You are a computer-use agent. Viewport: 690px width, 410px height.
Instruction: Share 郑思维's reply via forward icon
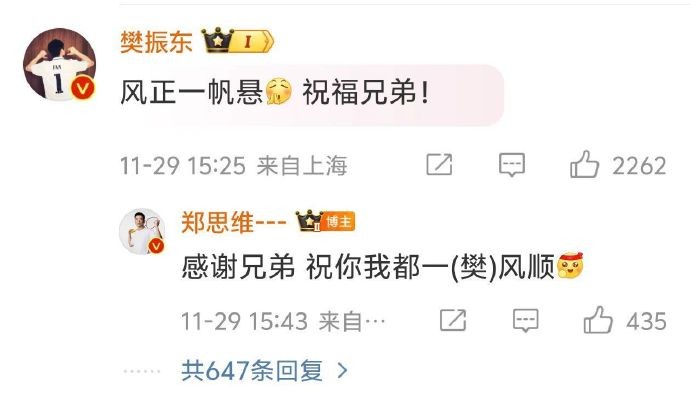pyautogui.click(x=453, y=320)
